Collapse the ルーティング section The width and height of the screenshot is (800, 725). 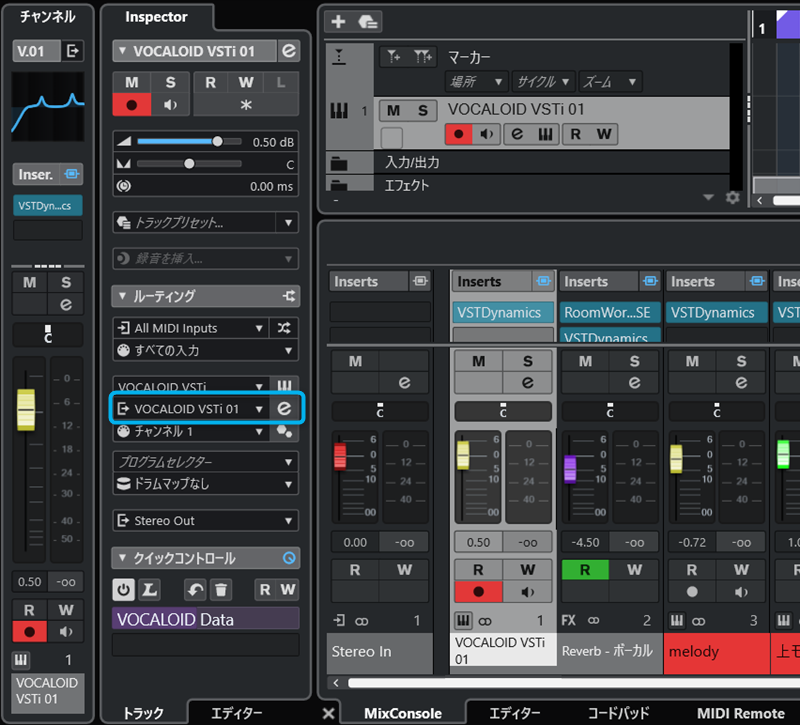tap(122, 296)
